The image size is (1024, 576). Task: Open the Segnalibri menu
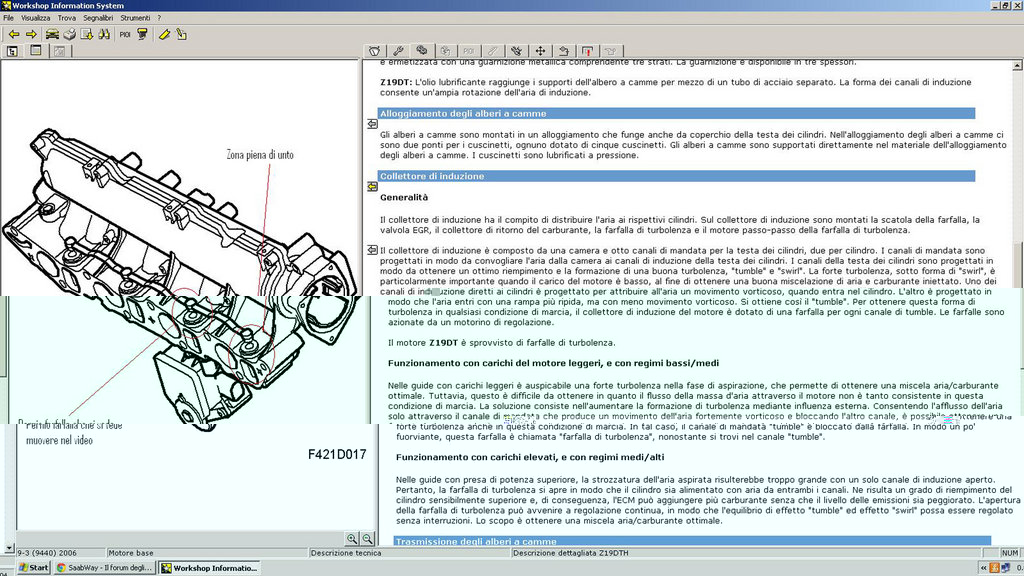coord(98,18)
